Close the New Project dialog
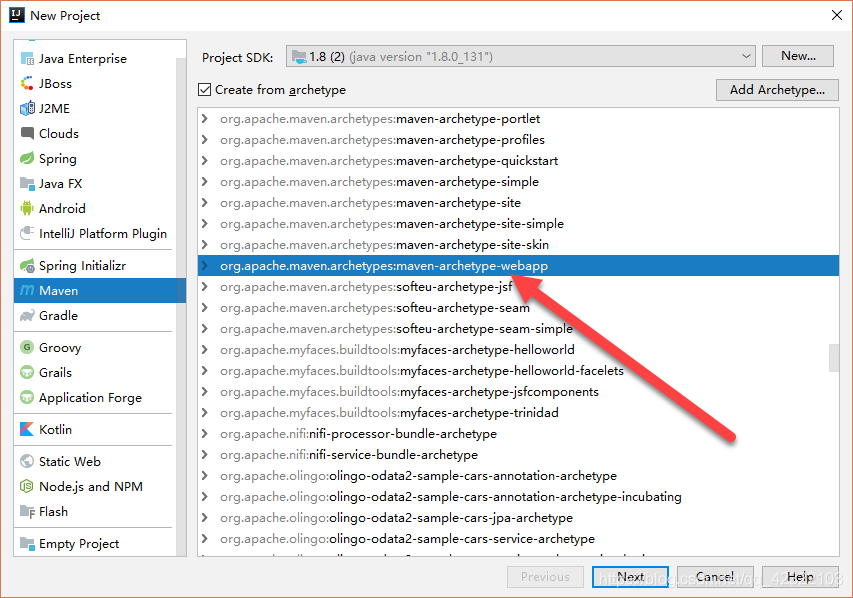This screenshot has width=853, height=598. point(837,15)
